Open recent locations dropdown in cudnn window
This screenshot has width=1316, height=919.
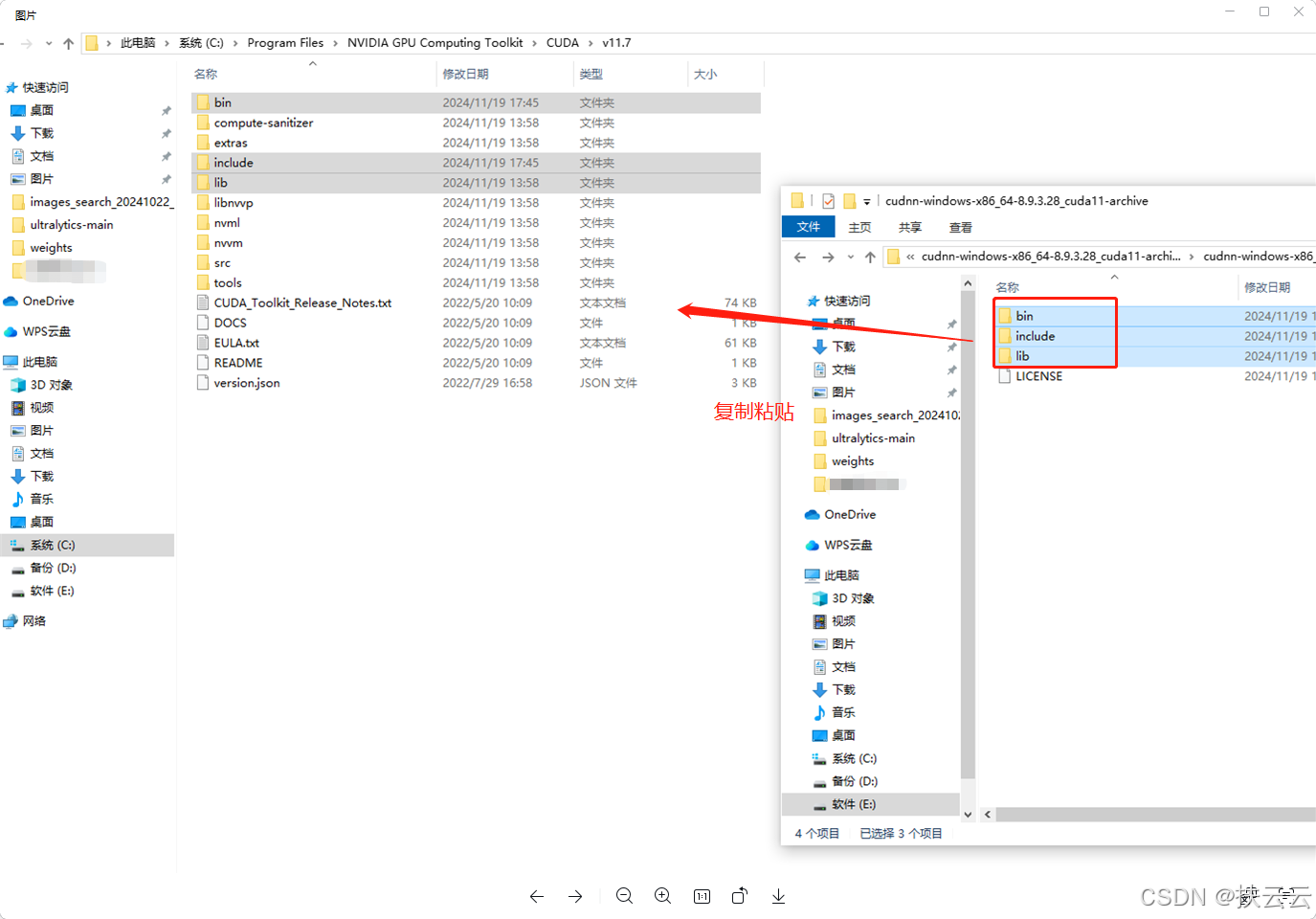(x=850, y=257)
